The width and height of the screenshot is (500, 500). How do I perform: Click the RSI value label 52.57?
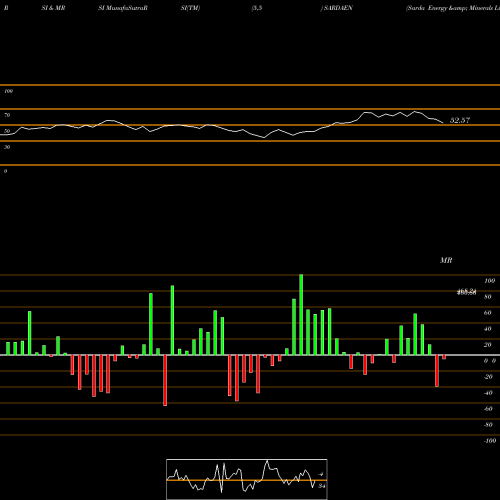click(x=460, y=120)
